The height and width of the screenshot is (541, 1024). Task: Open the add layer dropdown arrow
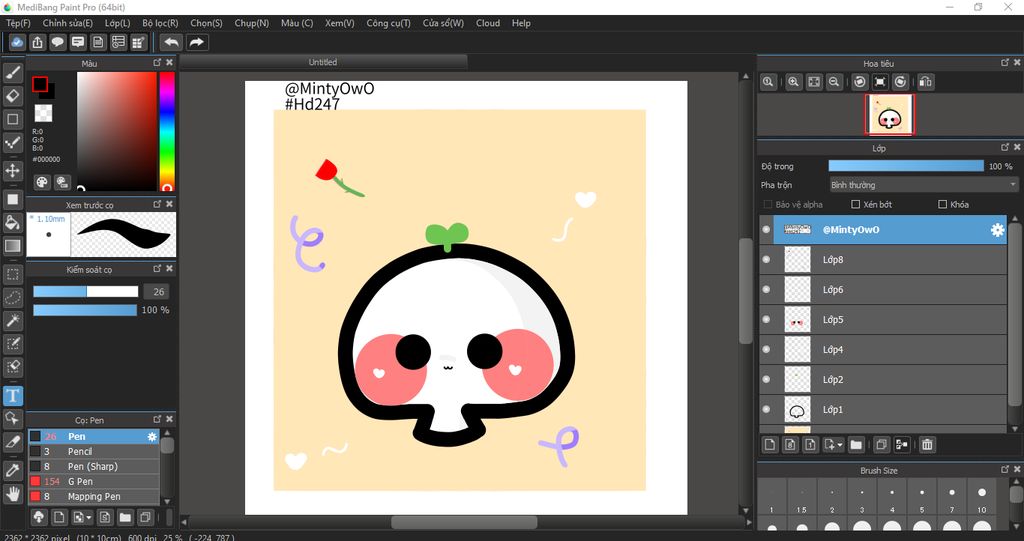(839, 445)
